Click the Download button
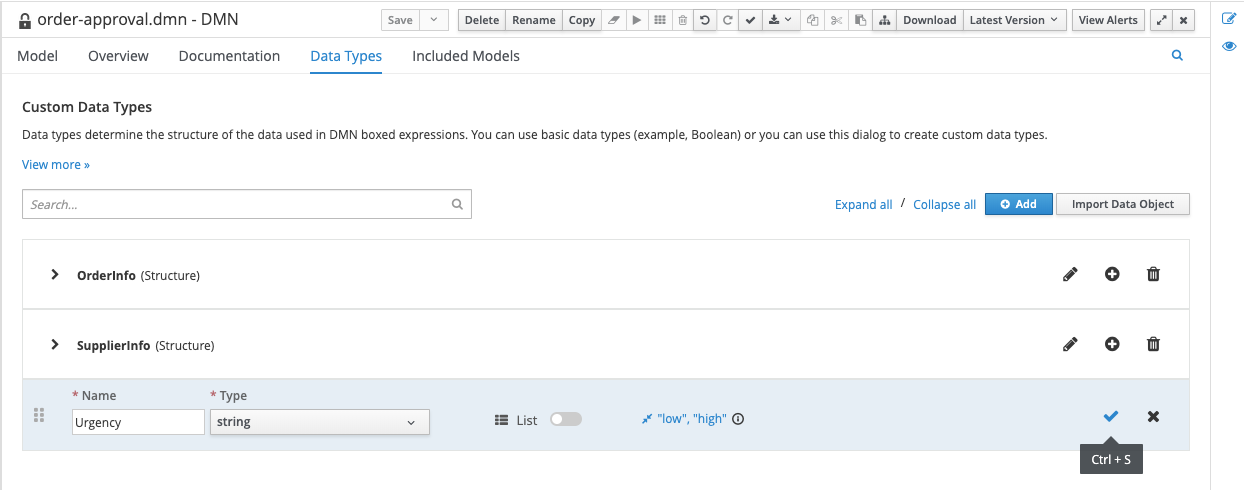 click(930, 20)
